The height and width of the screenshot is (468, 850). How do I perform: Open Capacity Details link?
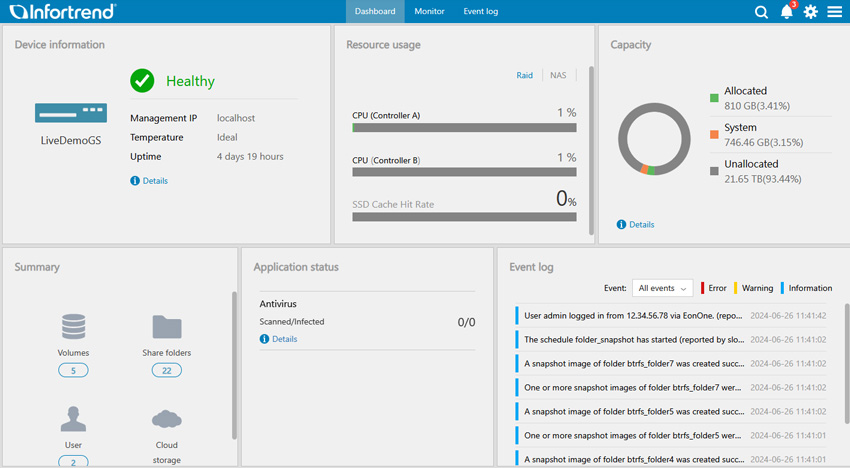point(642,225)
